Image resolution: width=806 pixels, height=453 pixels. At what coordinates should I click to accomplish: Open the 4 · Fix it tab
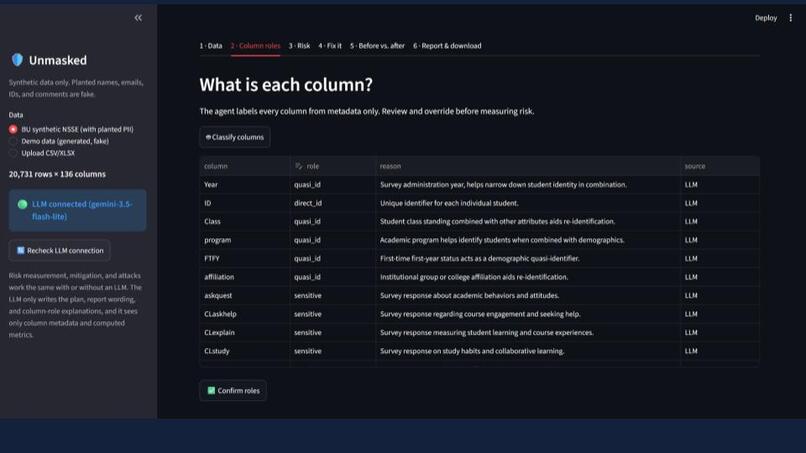(330, 46)
